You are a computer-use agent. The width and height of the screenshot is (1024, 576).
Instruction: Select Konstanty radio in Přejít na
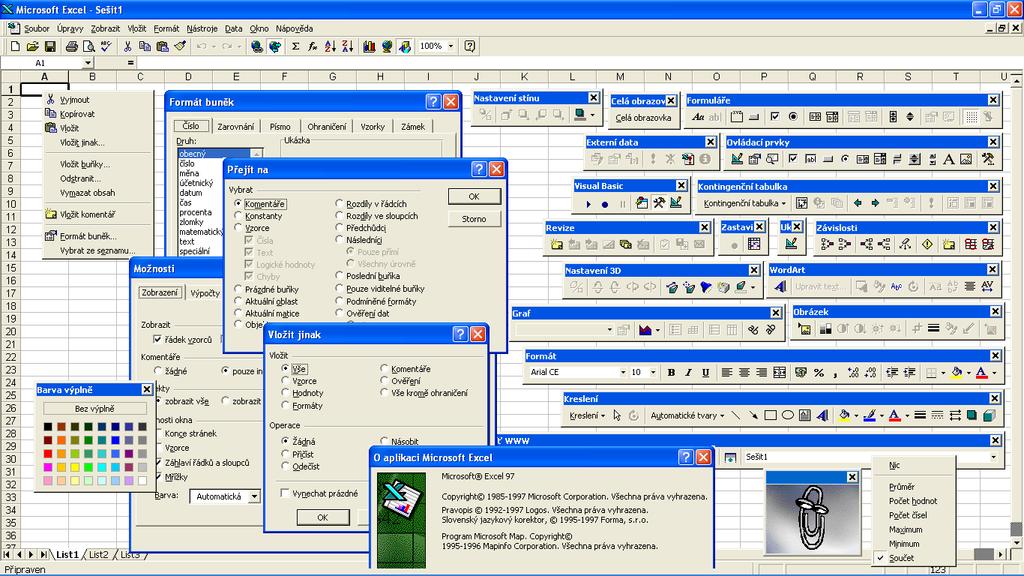point(238,216)
